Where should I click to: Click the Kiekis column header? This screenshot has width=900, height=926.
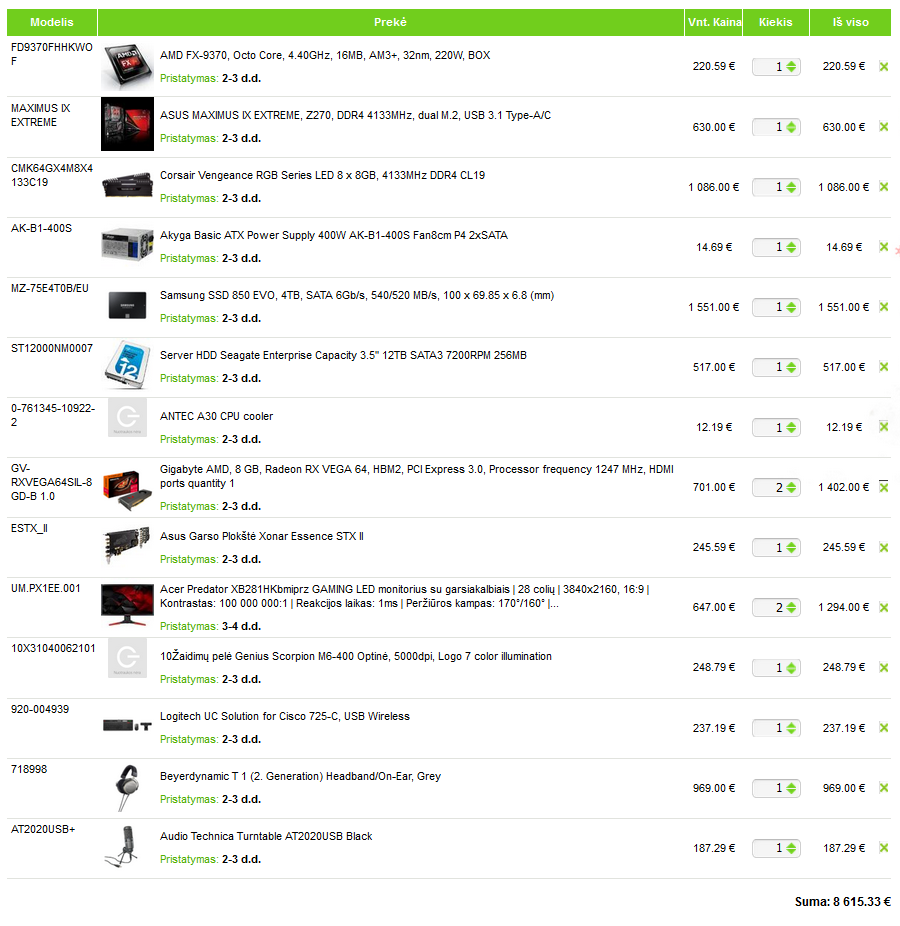click(775, 22)
